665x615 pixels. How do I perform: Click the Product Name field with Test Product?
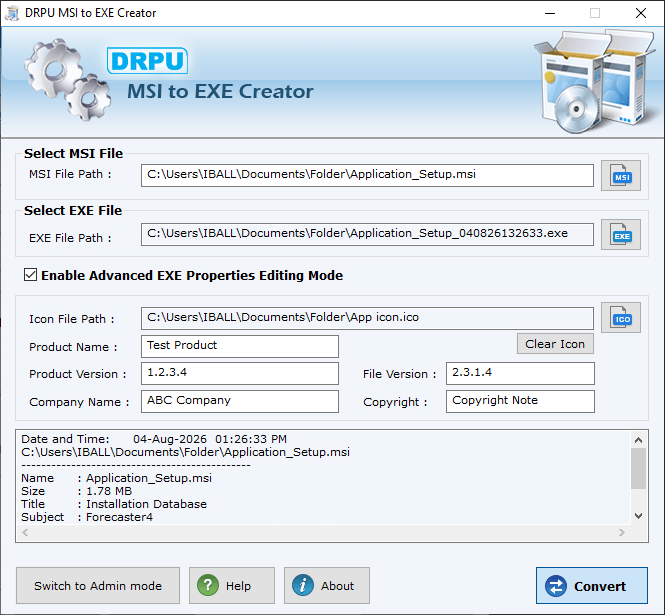(240, 347)
